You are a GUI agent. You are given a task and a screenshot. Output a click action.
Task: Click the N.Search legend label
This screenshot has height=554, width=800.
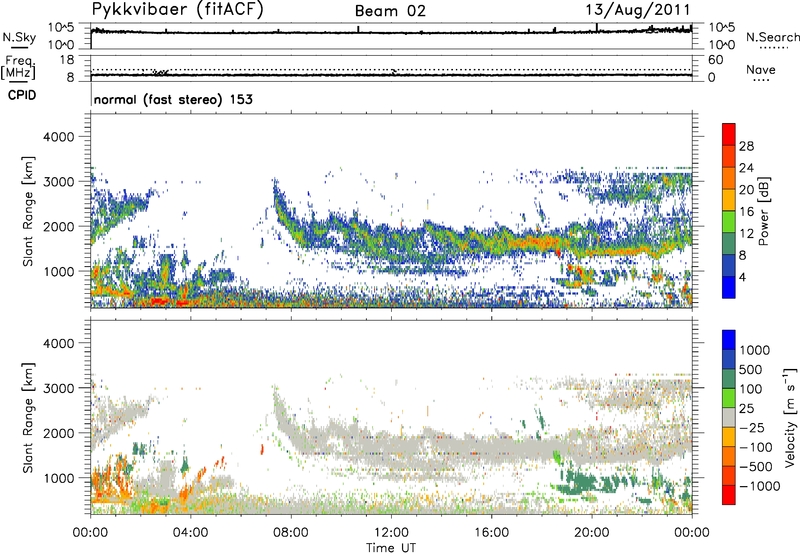[772, 37]
